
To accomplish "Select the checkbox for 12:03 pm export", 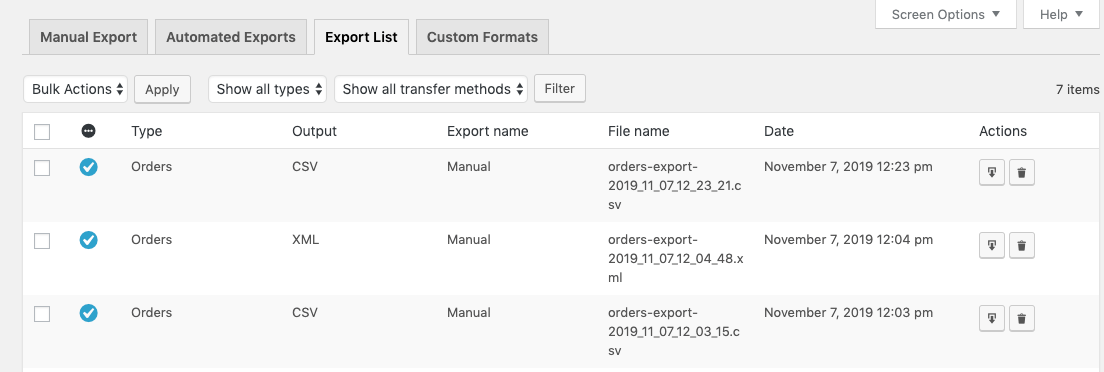I will pyautogui.click(x=42, y=314).
